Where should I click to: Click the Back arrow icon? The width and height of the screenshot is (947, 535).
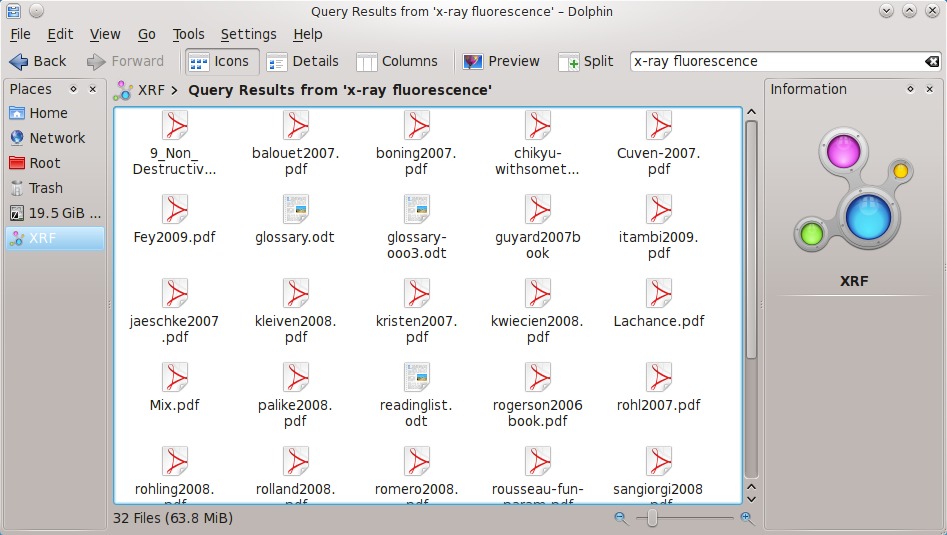click(x=20, y=61)
